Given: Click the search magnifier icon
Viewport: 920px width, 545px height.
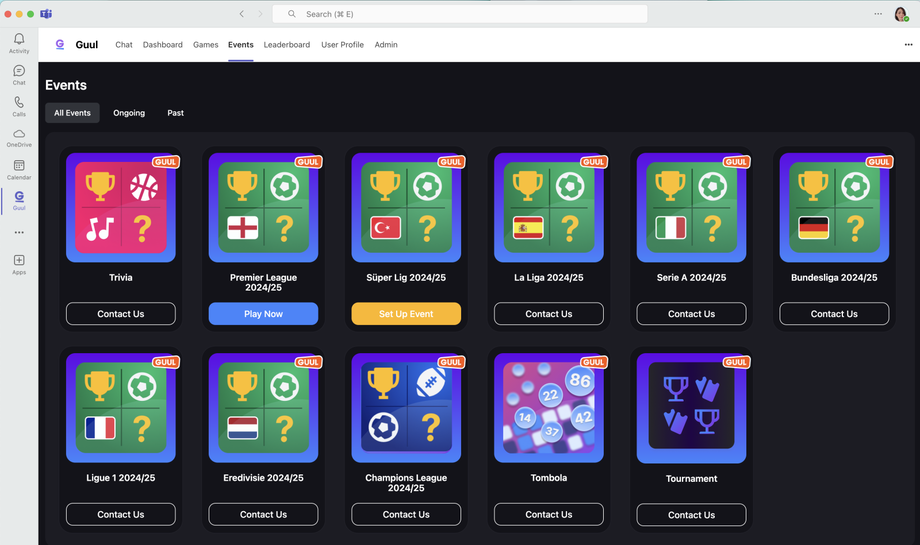Looking at the screenshot, I should click(292, 14).
